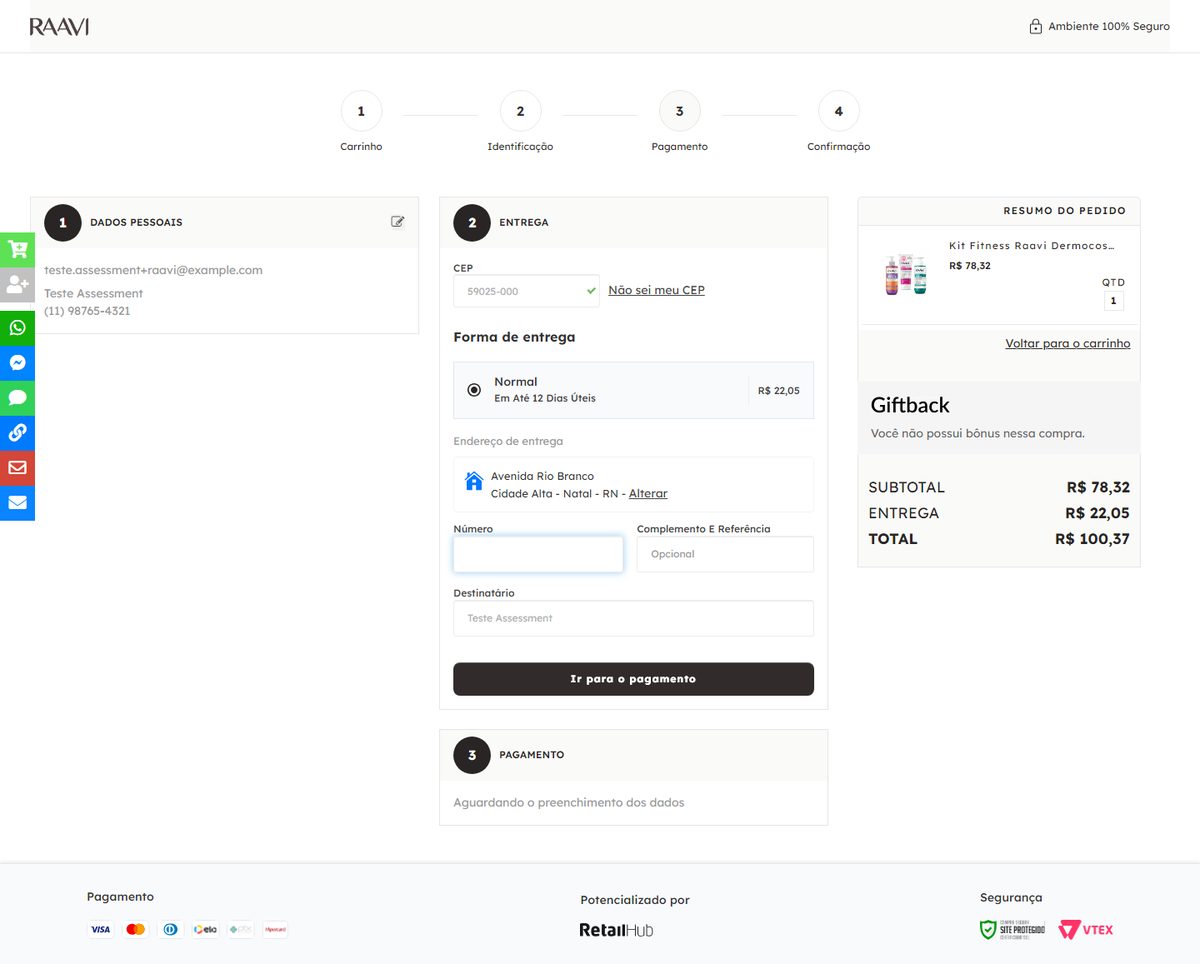Focus the Número input field

pos(538,554)
